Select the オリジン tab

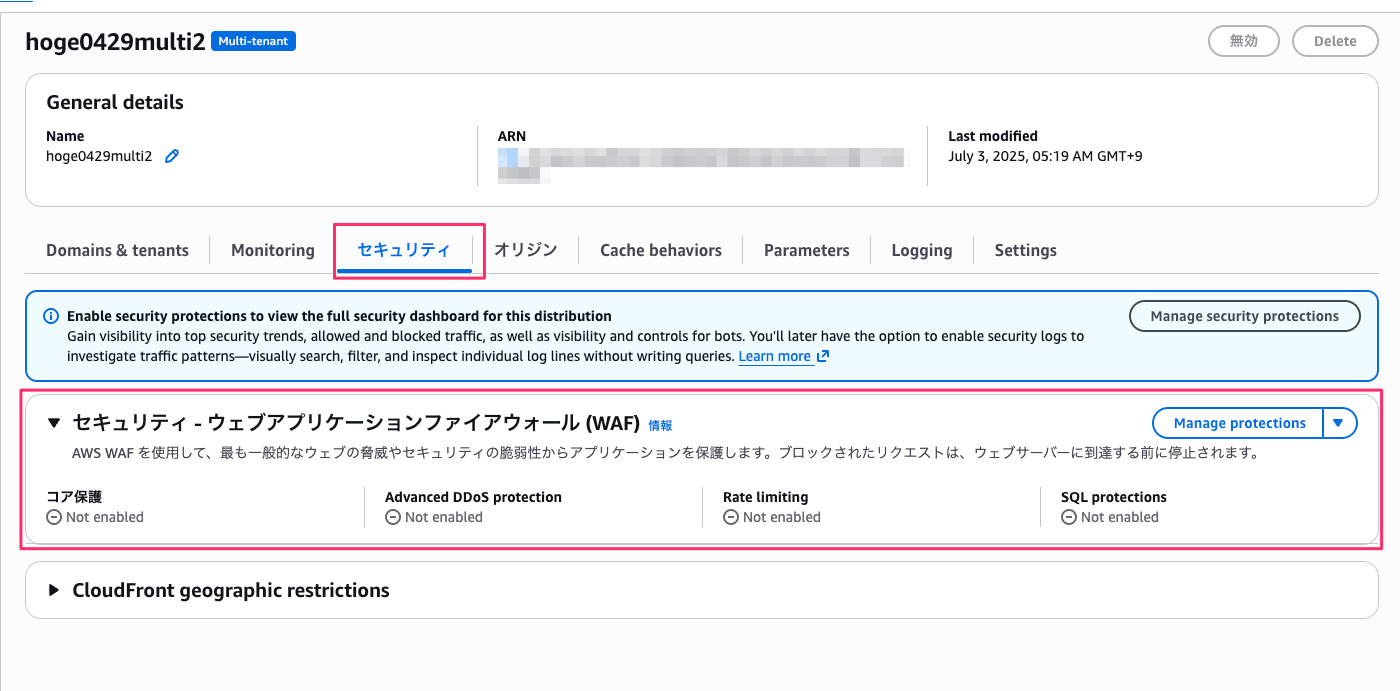coord(525,250)
